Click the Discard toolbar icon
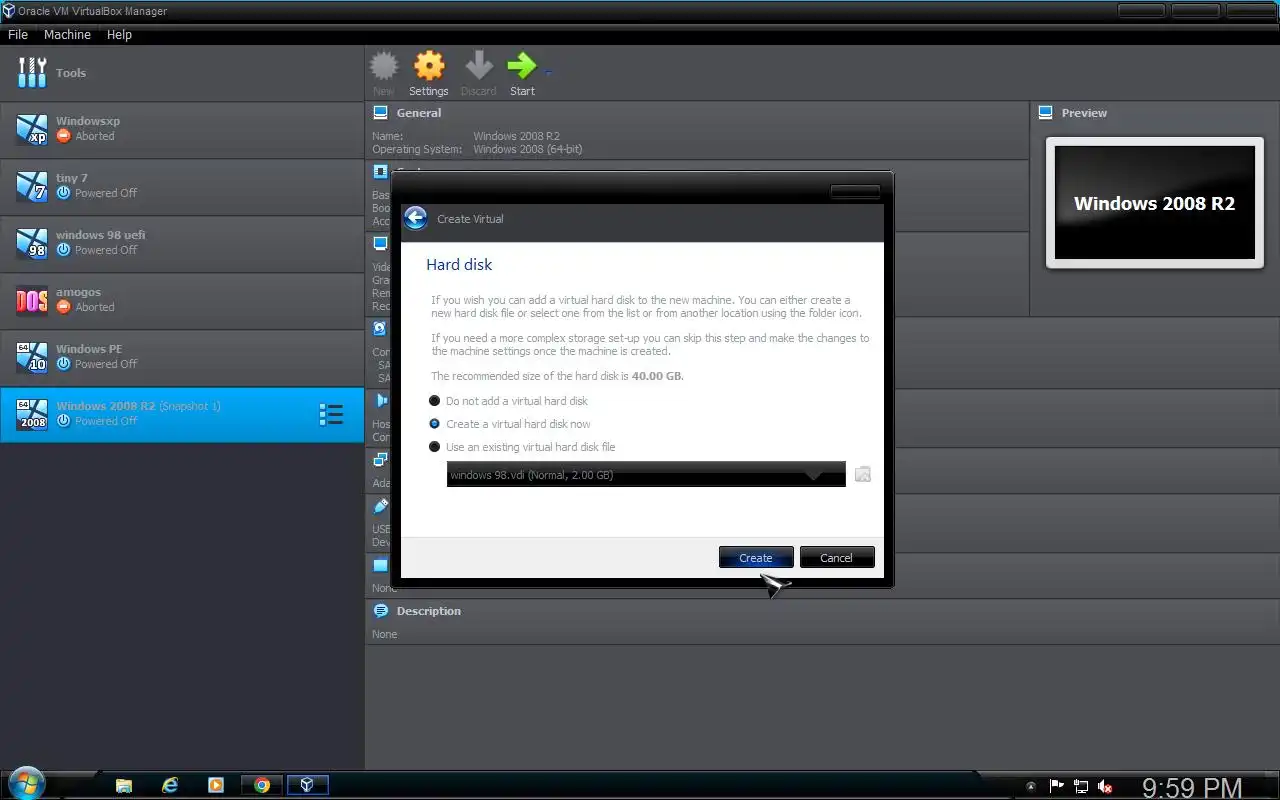Image resolution: width=1280 pixels, height=800 pixels. click(479, 66)
